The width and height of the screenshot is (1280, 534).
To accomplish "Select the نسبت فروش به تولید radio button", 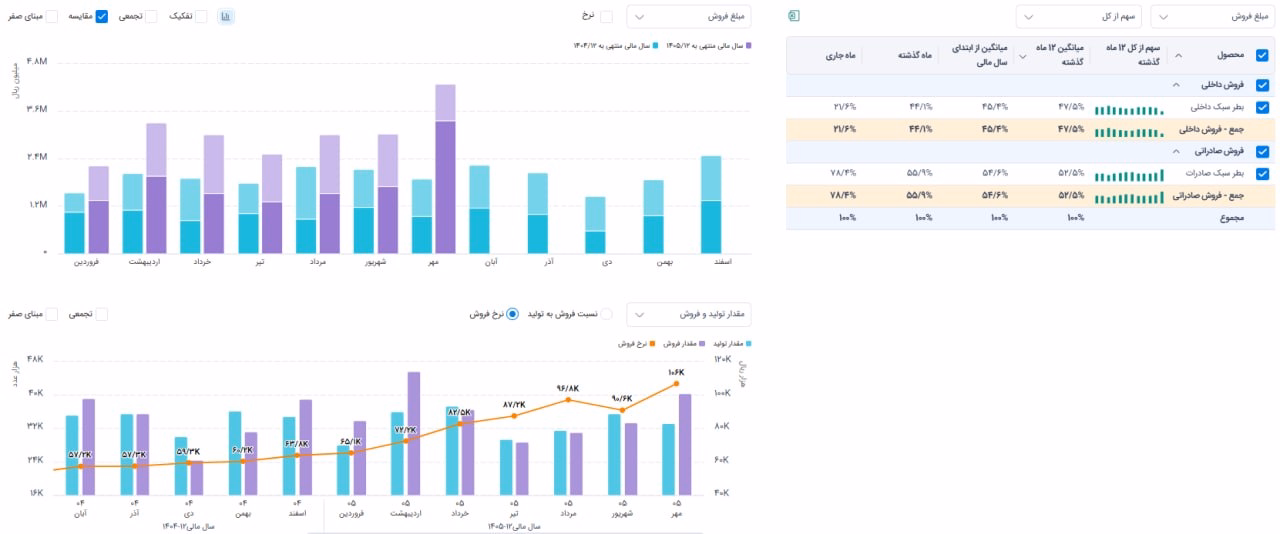I will coord(606,314).
